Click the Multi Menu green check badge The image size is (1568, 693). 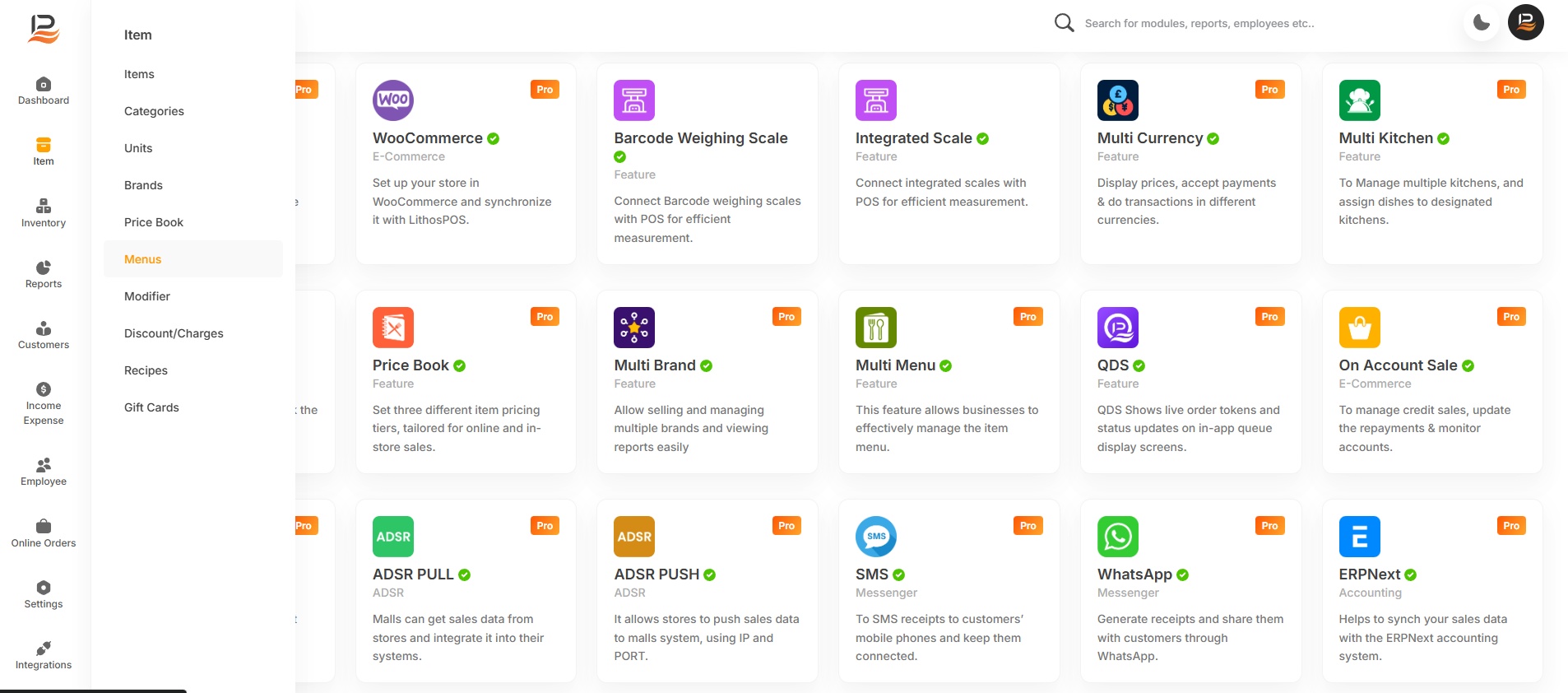(x=946, y=366)
